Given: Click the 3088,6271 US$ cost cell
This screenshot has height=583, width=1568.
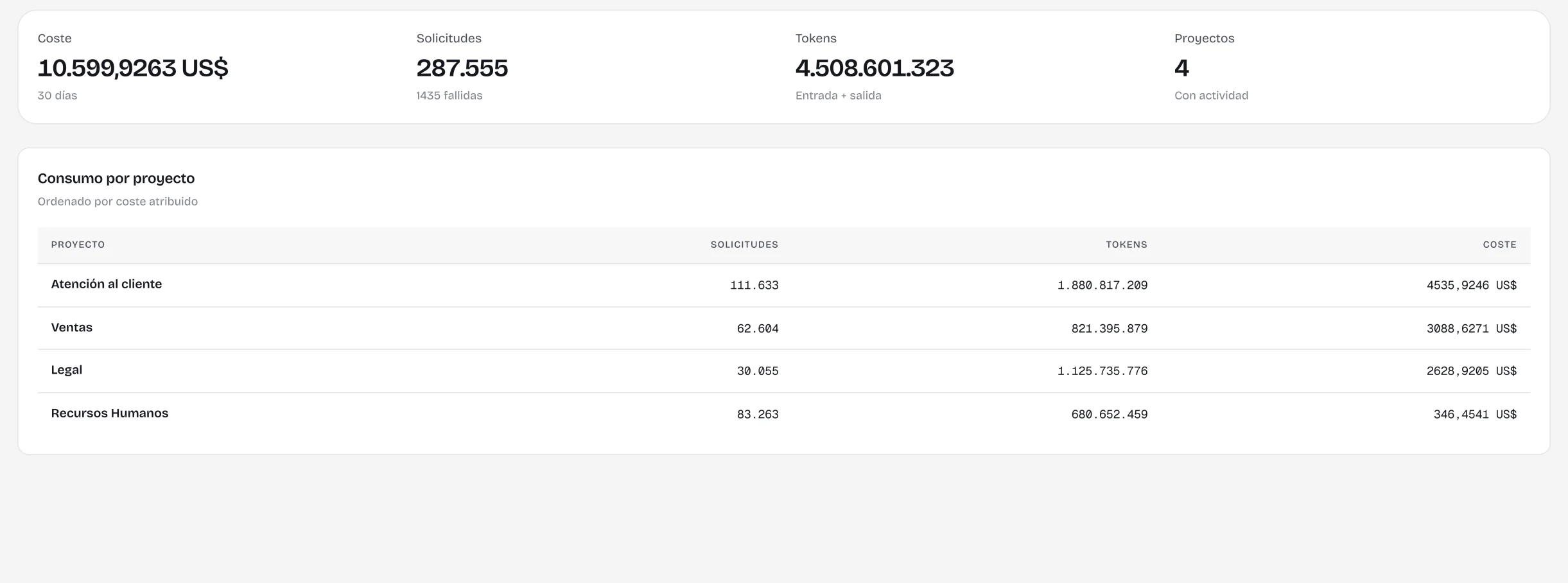Looking at the screenshot, I should tap(1472, 329).
